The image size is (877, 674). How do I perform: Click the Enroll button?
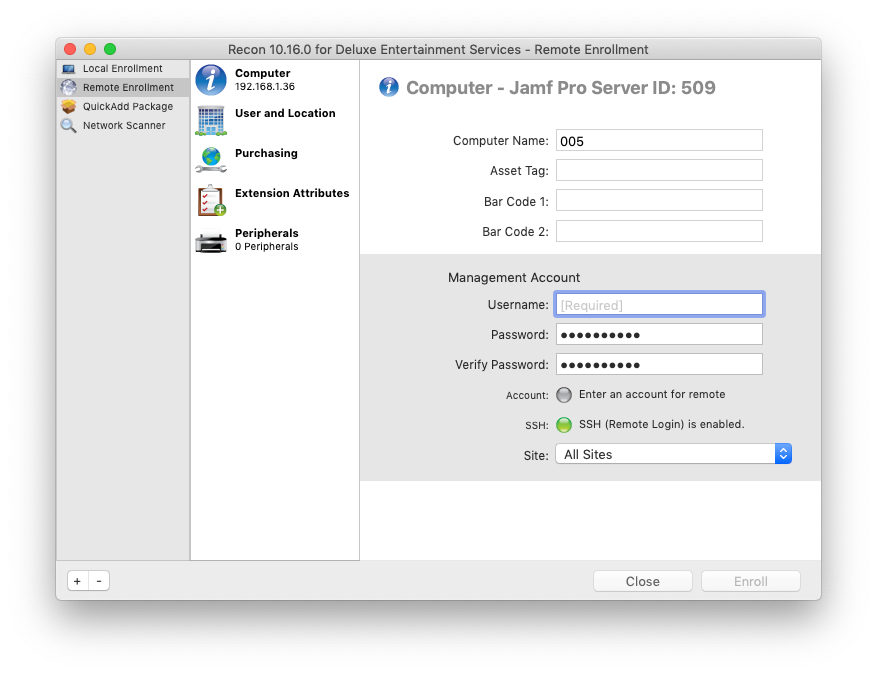(x=751, y=581)
